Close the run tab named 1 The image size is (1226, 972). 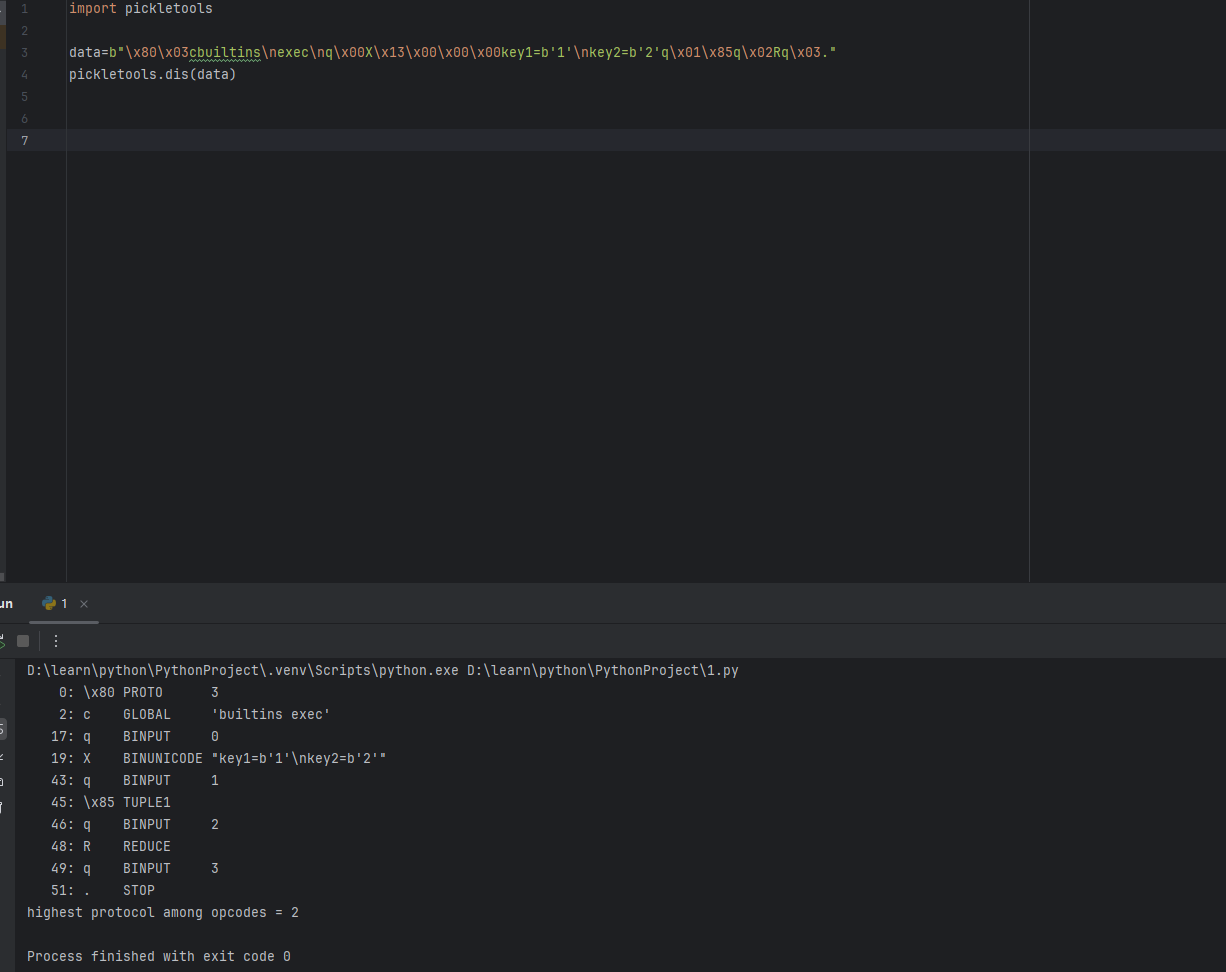coord(84,604)
